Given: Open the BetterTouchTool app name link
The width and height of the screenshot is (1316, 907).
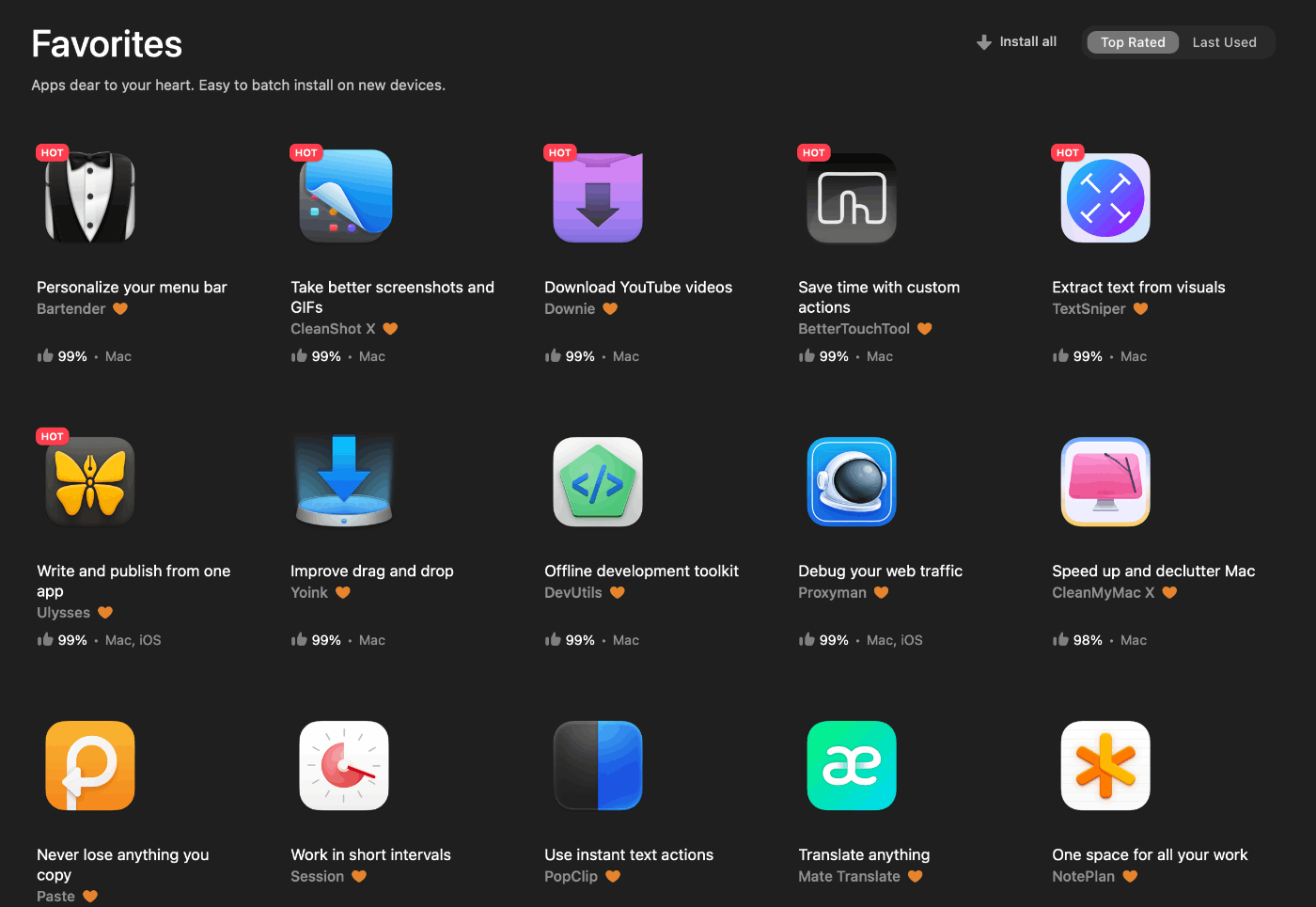Looking at the screenshot, I should point(854,328).
